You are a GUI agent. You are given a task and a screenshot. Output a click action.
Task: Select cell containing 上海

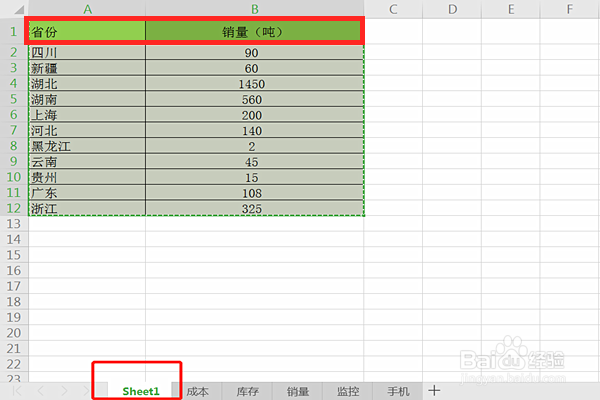87,115
